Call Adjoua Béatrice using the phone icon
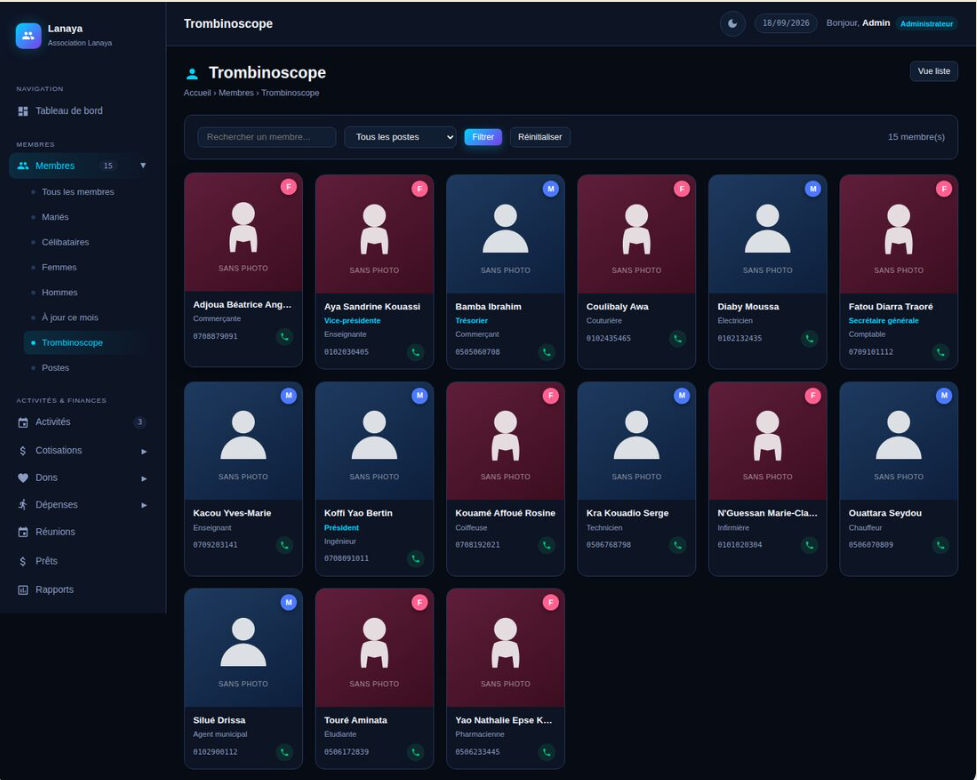The image size is (977, 780). pos(284,336)
